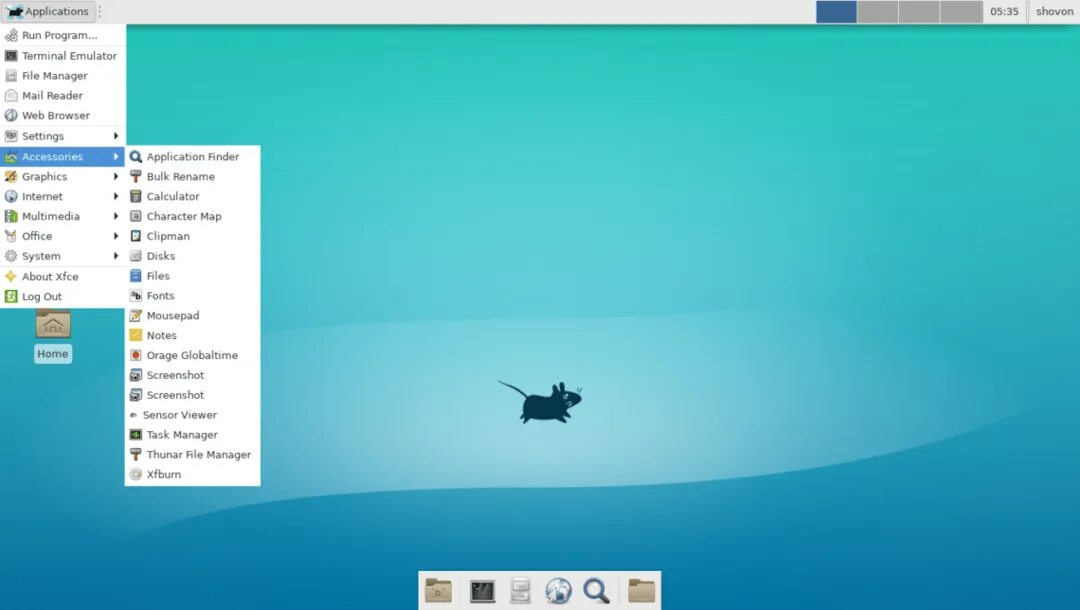Expand the Multimedia submenu arrow
This screenshot has width=1080, height=610.
click(x=116, y=216)
